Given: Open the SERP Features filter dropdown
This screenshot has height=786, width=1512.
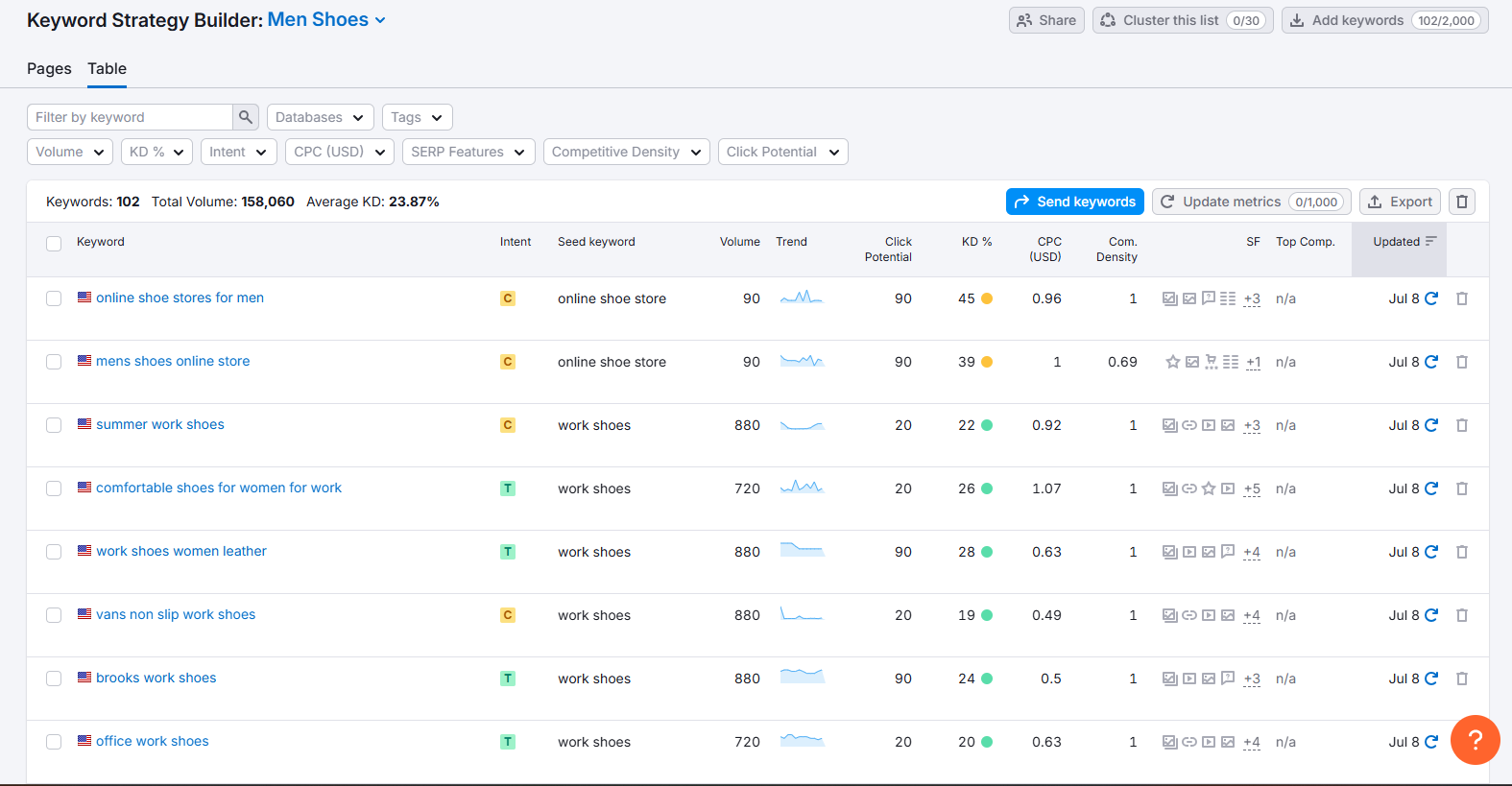Looking at the screenshot, I should point(468,152).
